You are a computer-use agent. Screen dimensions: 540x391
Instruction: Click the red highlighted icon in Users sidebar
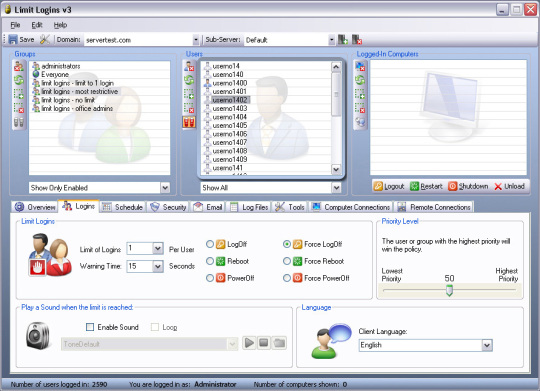189,122
